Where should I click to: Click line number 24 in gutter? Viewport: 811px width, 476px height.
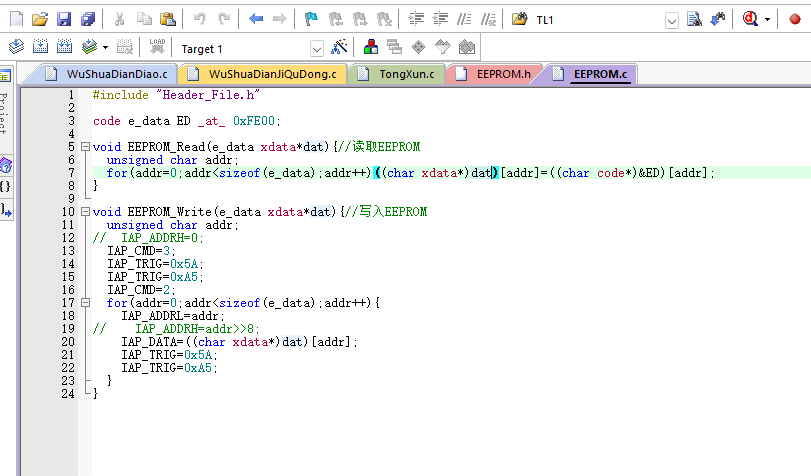(68, 394)
